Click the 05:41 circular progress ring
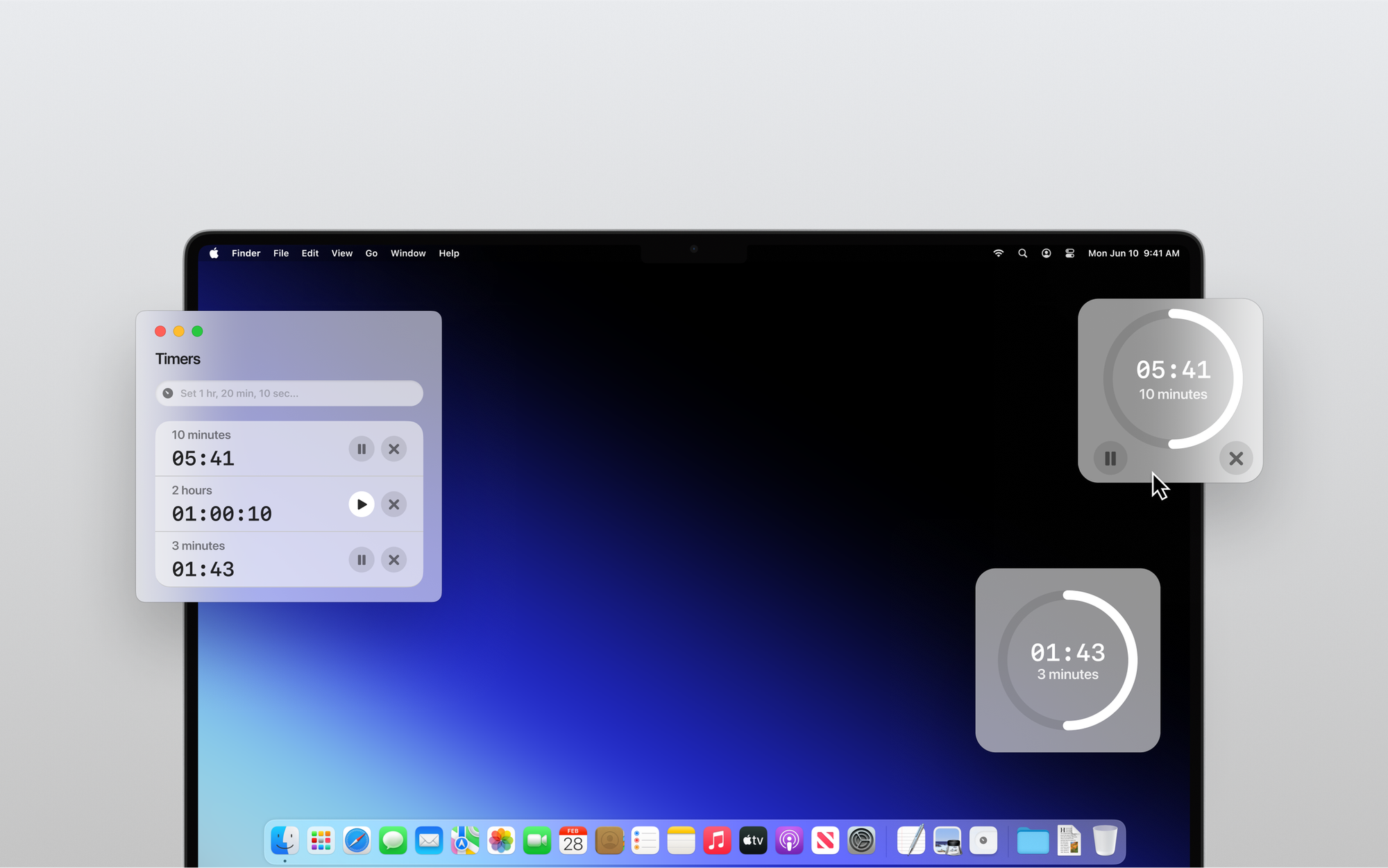 [1173, 379]
